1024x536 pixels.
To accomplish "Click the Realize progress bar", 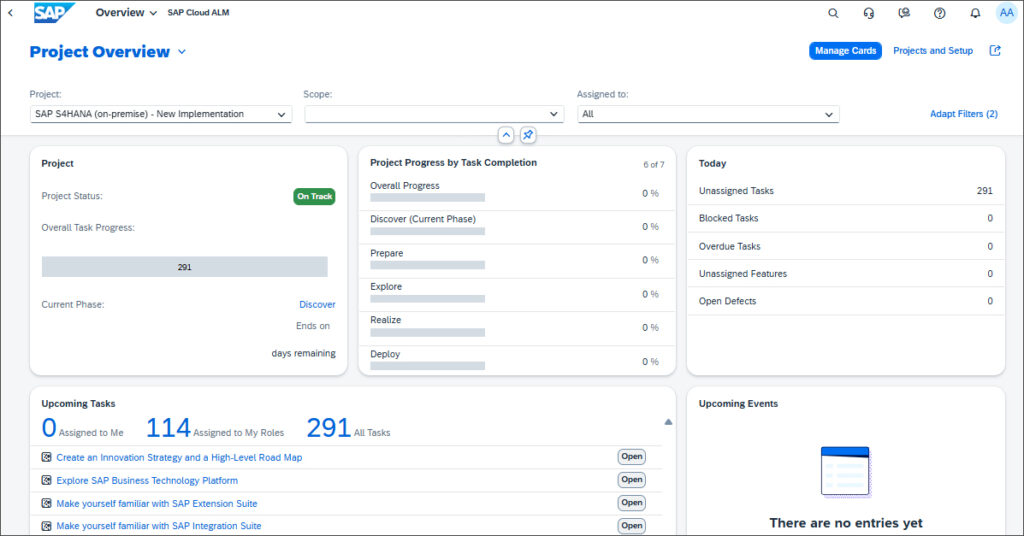I will (x=428, y=332).
